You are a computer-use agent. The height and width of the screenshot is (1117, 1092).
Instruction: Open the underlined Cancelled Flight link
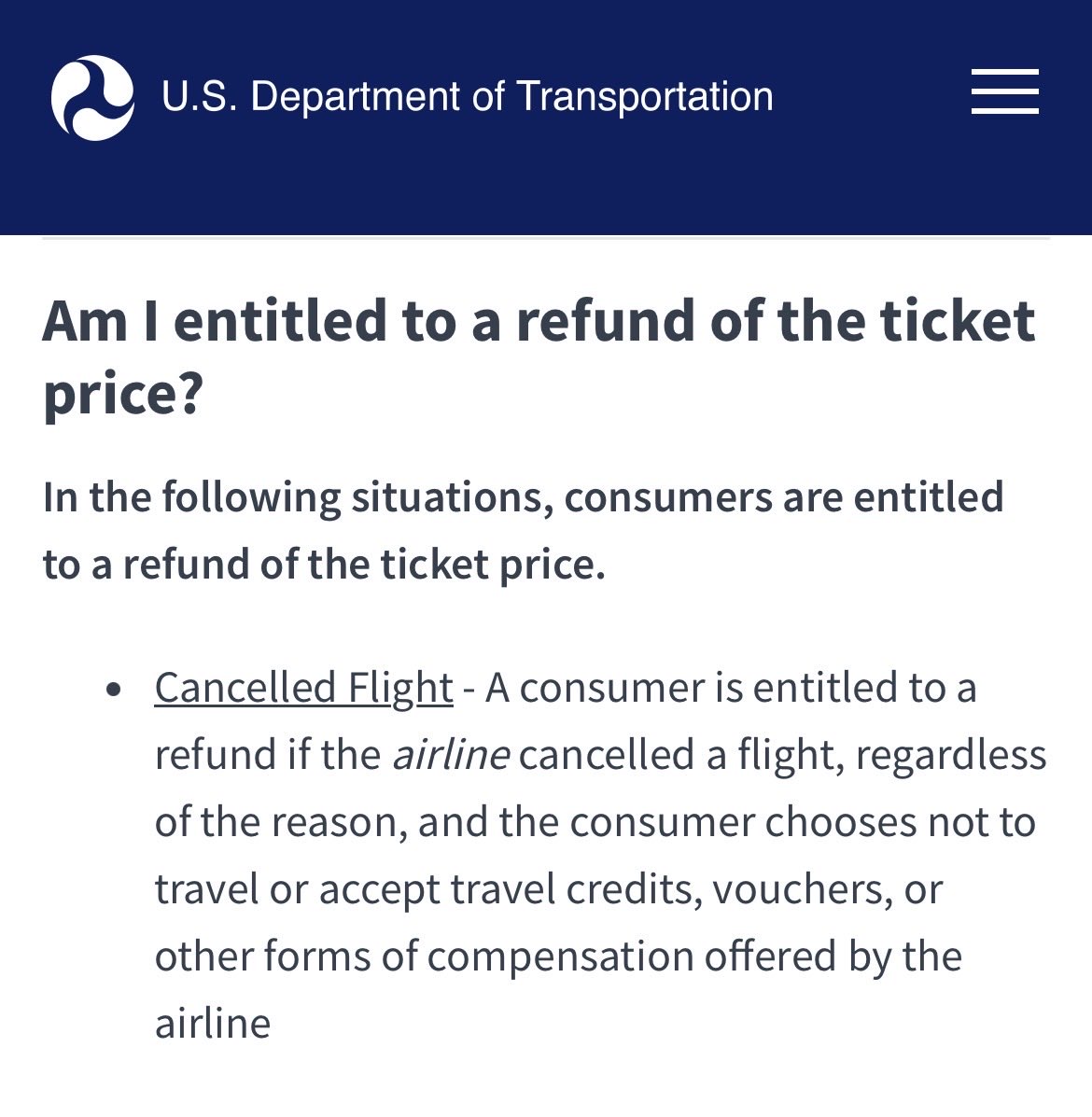click(303, 688)
